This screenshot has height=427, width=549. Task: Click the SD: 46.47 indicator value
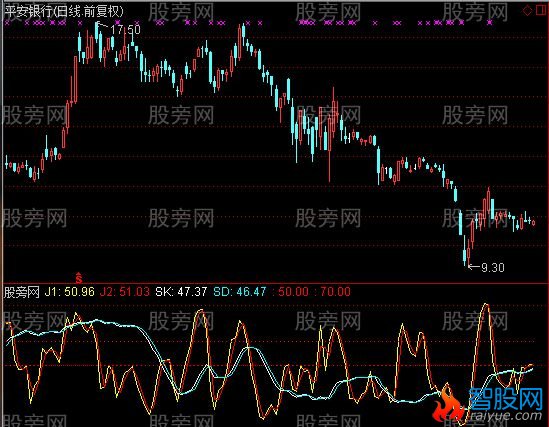tap(239, 292)
